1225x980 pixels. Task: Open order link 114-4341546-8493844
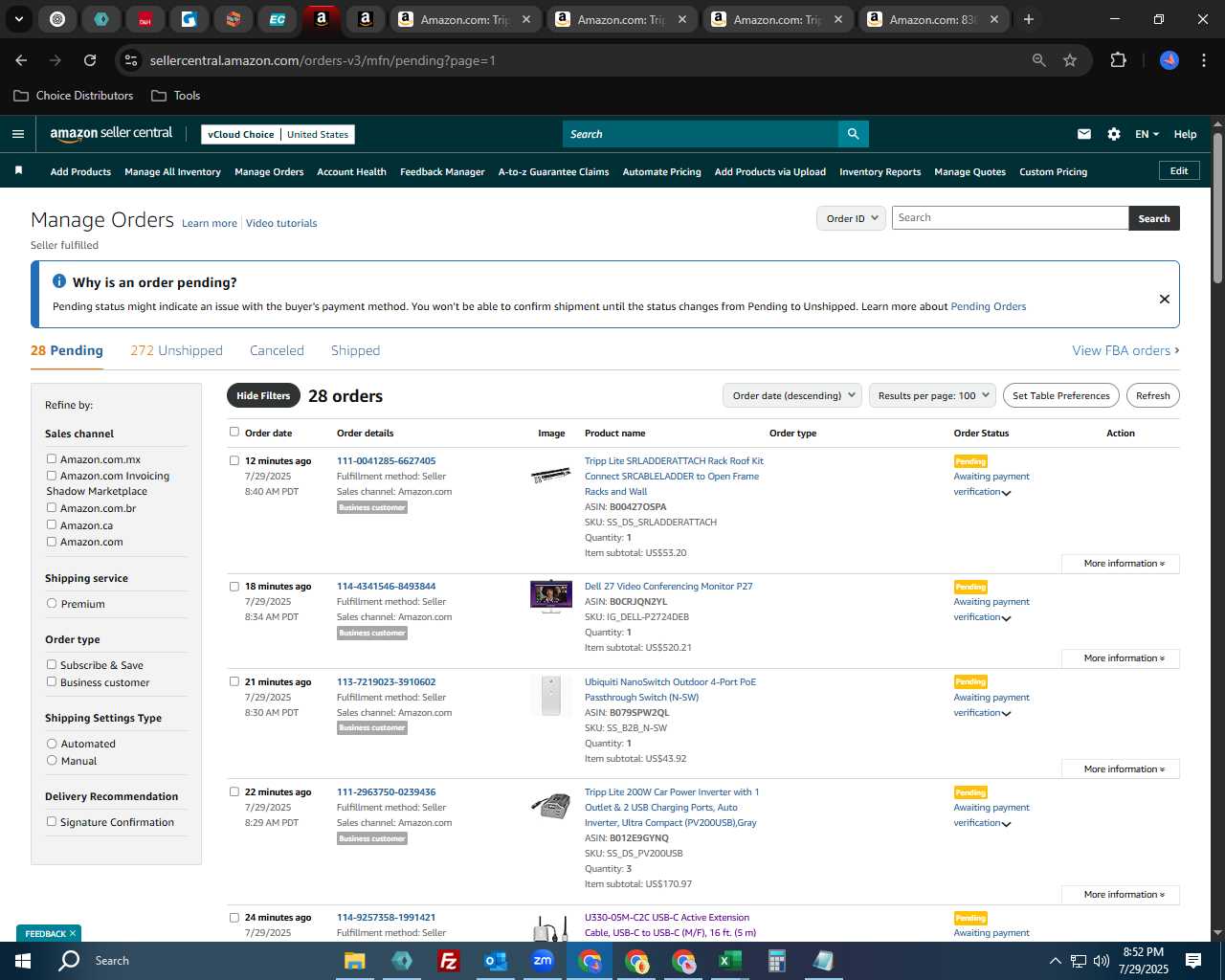click(386, 586)
